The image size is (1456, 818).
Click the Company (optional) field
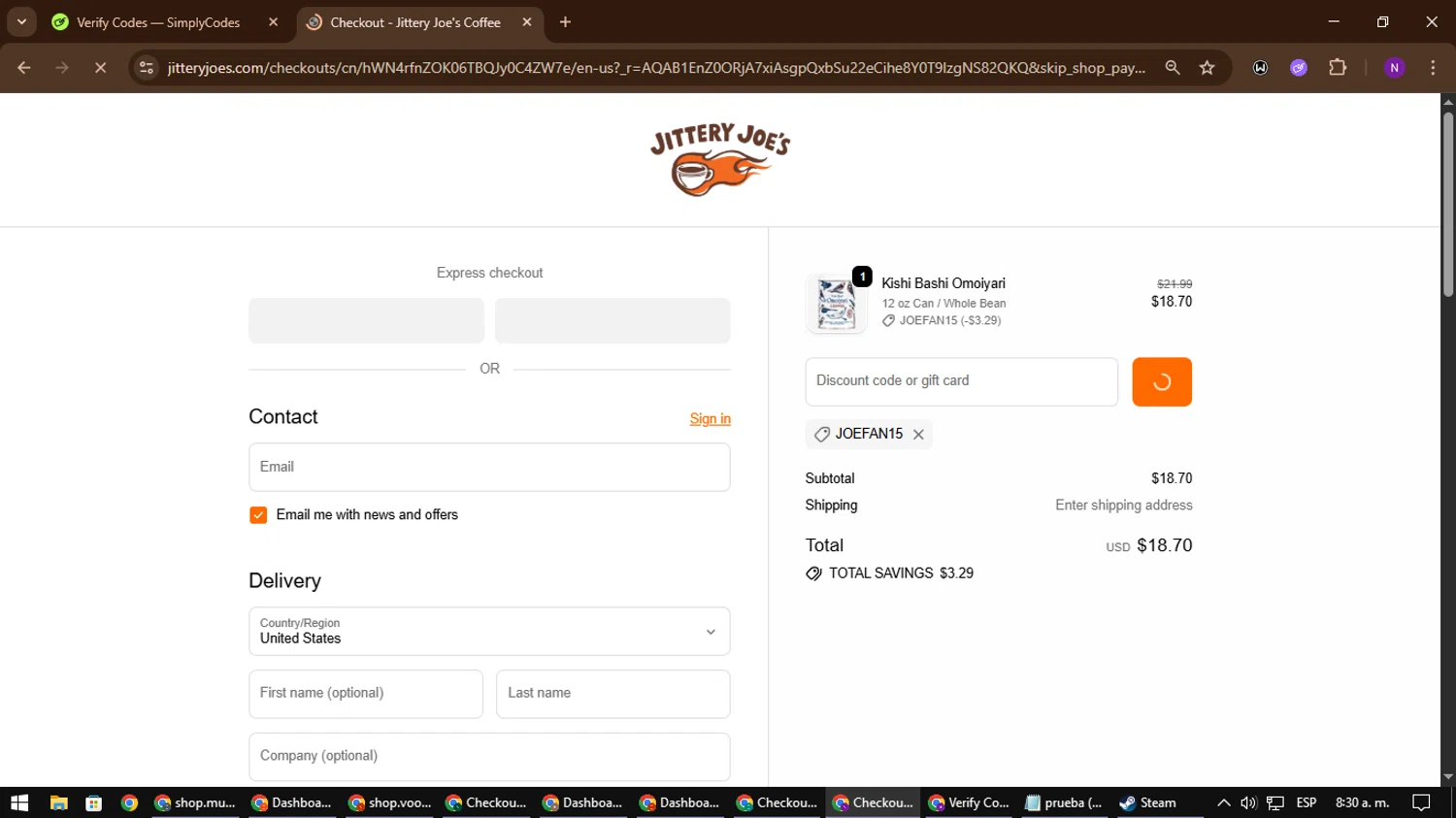point(489,757)
